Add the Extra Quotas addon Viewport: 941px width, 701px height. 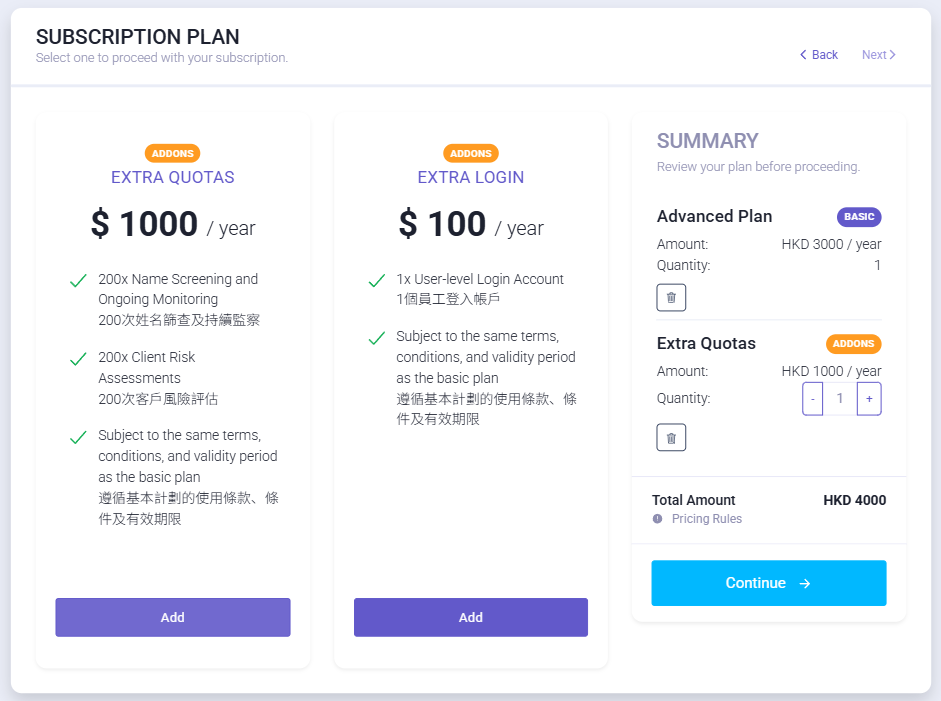coord(173,617)
